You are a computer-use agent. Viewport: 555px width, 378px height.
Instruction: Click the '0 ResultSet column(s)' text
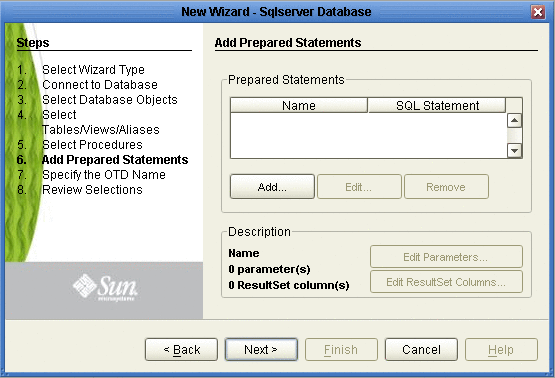click(289, 285)
